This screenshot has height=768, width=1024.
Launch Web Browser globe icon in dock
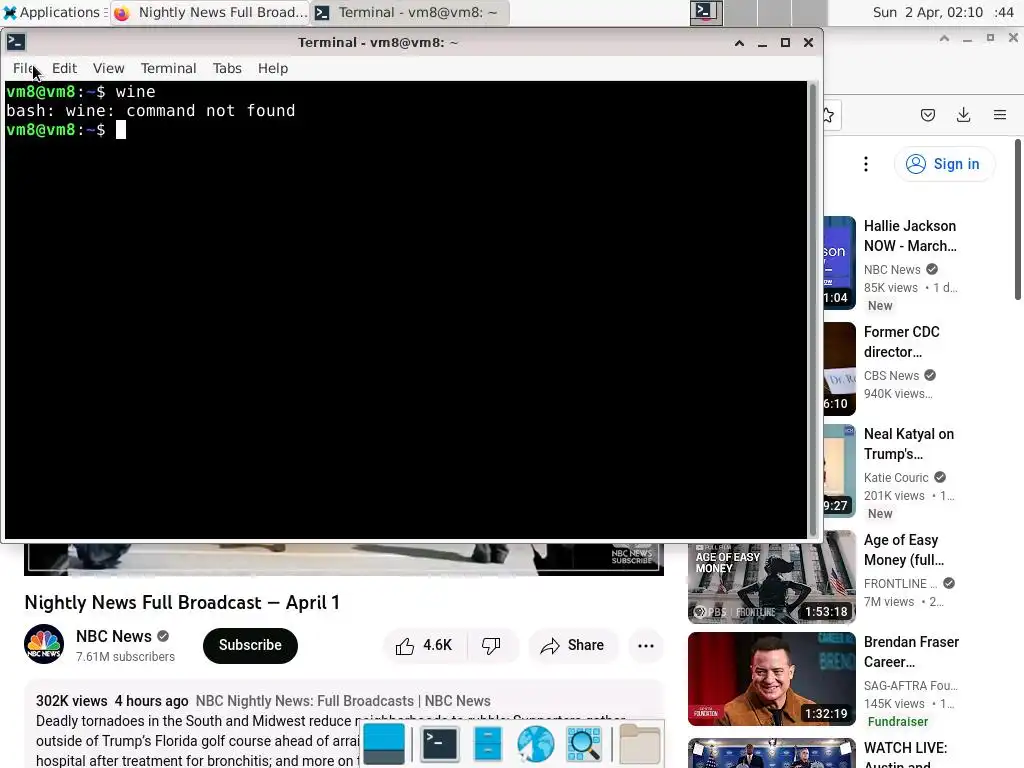point(536,744)
